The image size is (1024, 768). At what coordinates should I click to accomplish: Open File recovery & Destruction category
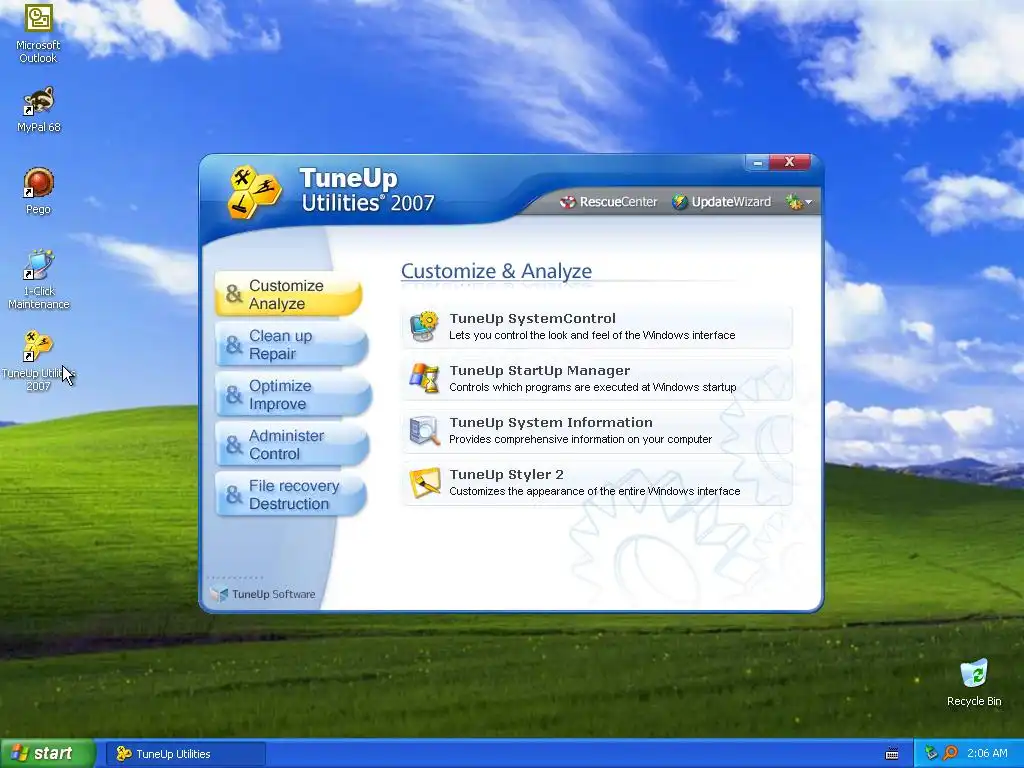291,495
